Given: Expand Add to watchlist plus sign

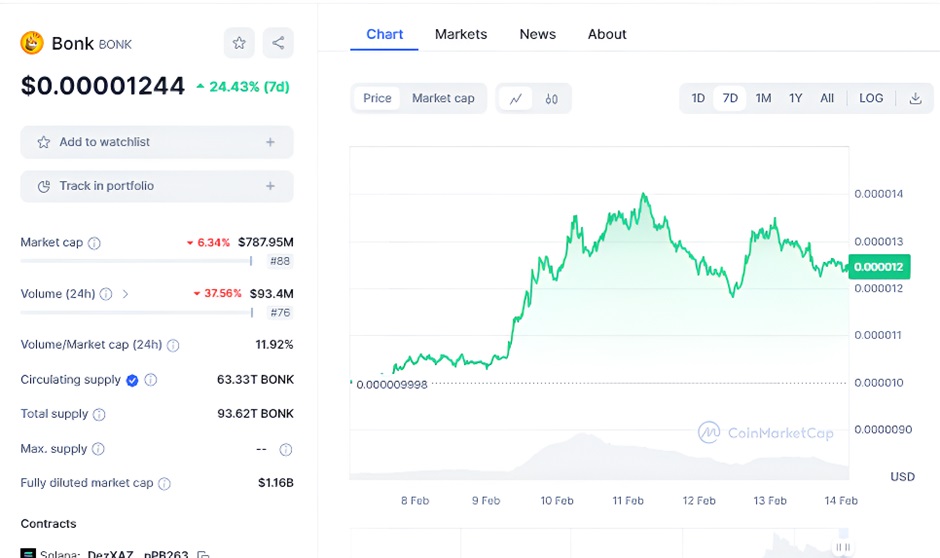Looking at the screenshot, I should point(270,142).
